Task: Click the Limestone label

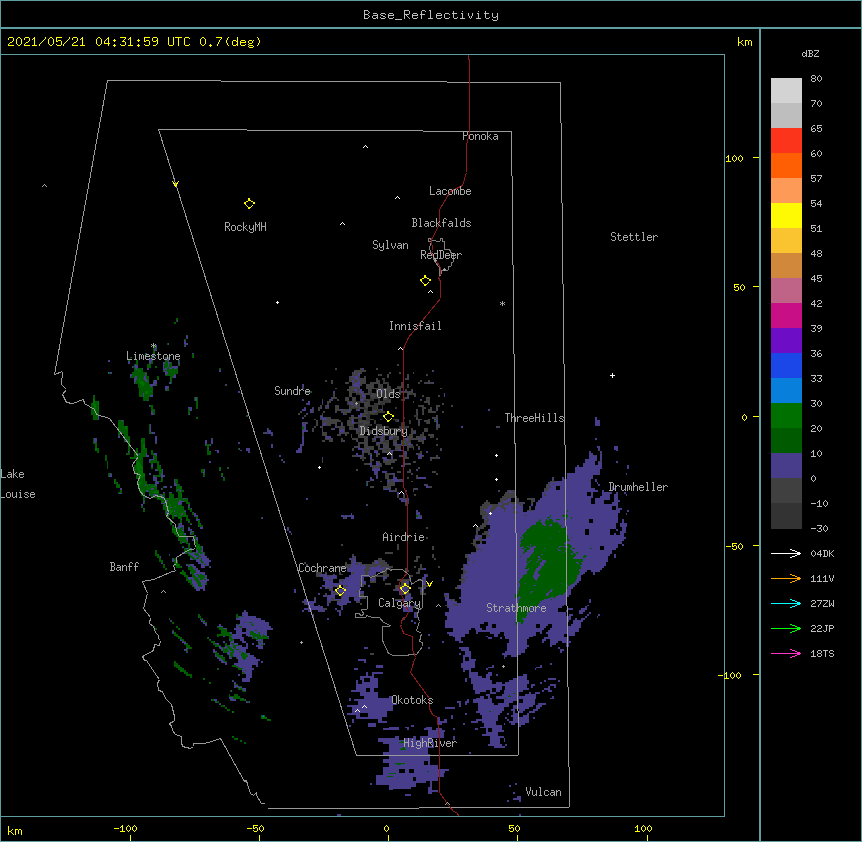Action: [x=153, y=356]
